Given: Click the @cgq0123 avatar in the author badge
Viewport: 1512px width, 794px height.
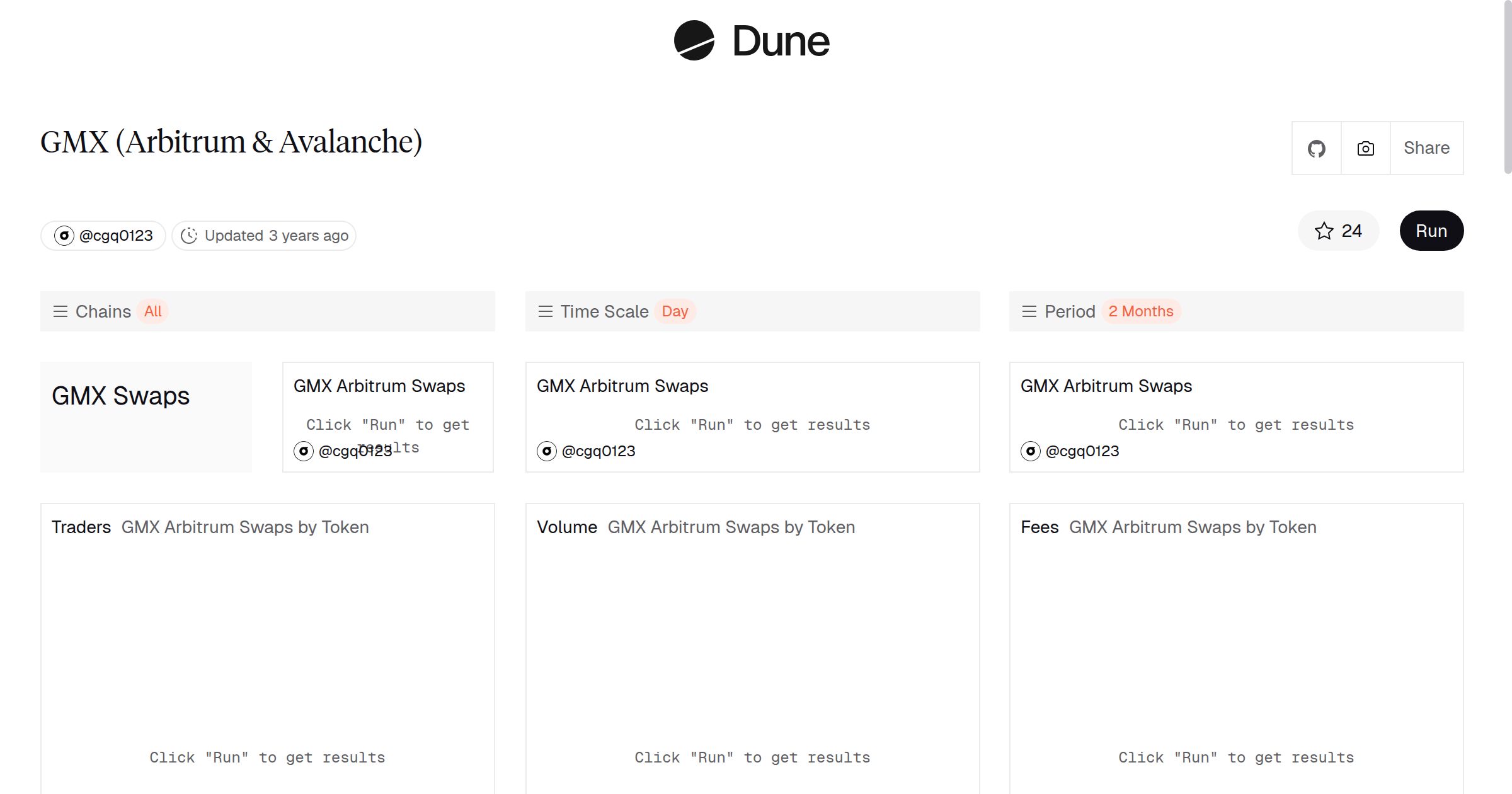Looking at the screenshot, I should coord(64,235).
